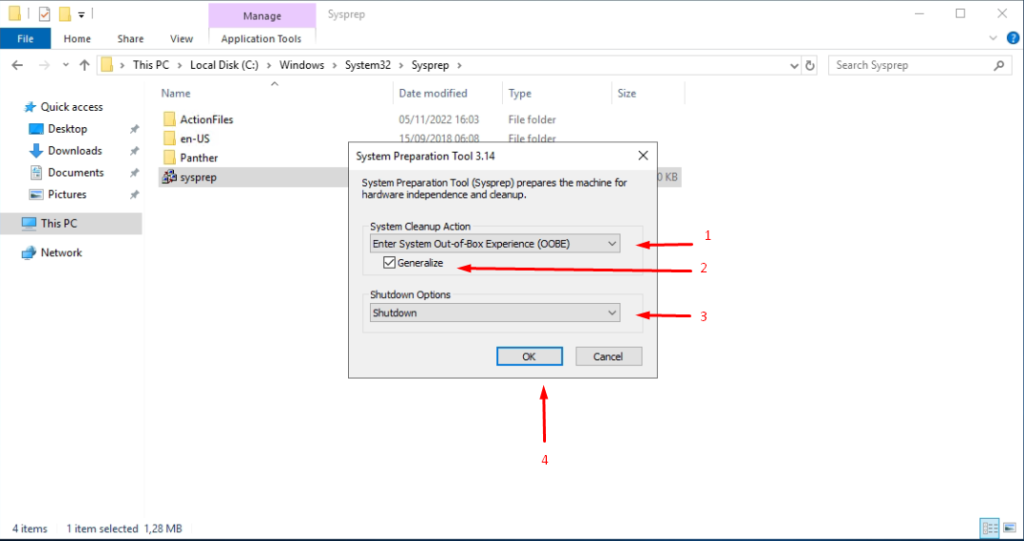1024x541 pixels.
Task: Go up one folder level arrow
Action: click(80, 65)
